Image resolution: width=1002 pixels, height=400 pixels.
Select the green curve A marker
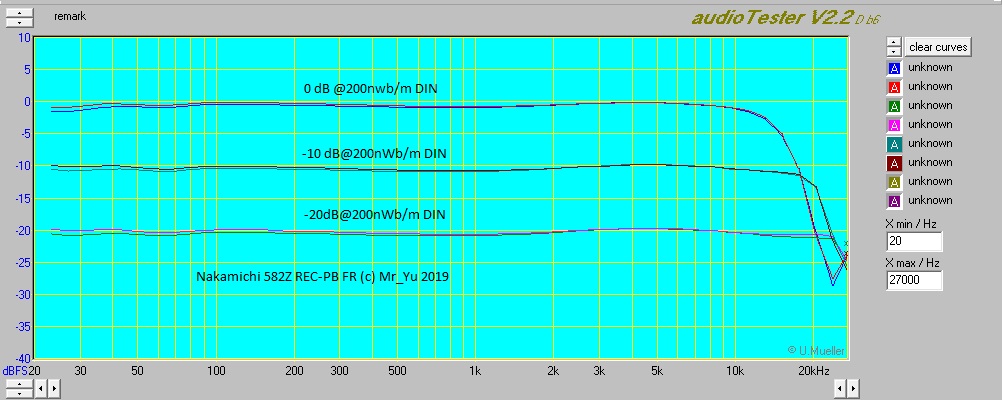pyautogui.click(x=894, y=106)
